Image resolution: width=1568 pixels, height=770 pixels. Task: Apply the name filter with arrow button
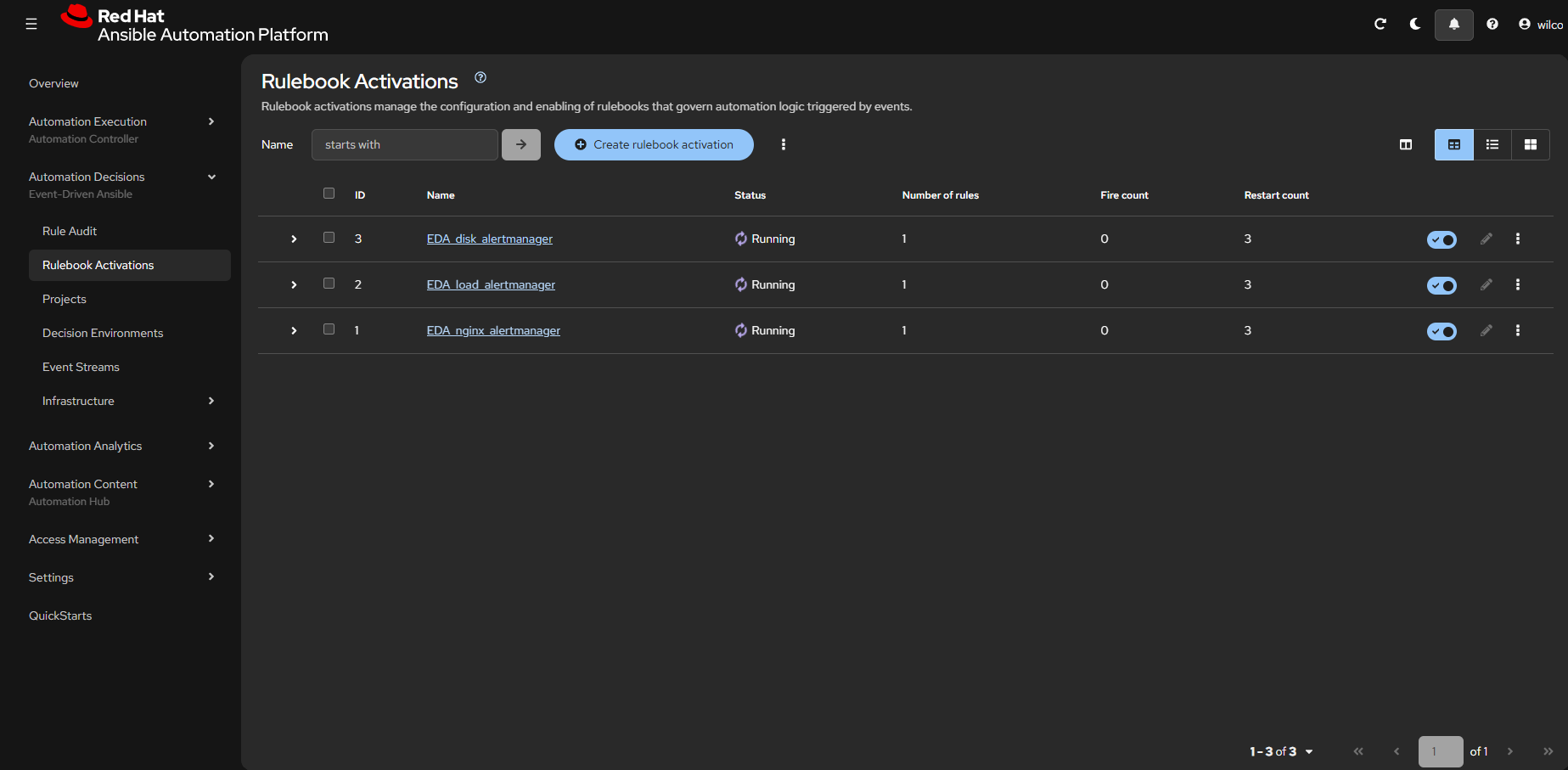tap(521, 144)
